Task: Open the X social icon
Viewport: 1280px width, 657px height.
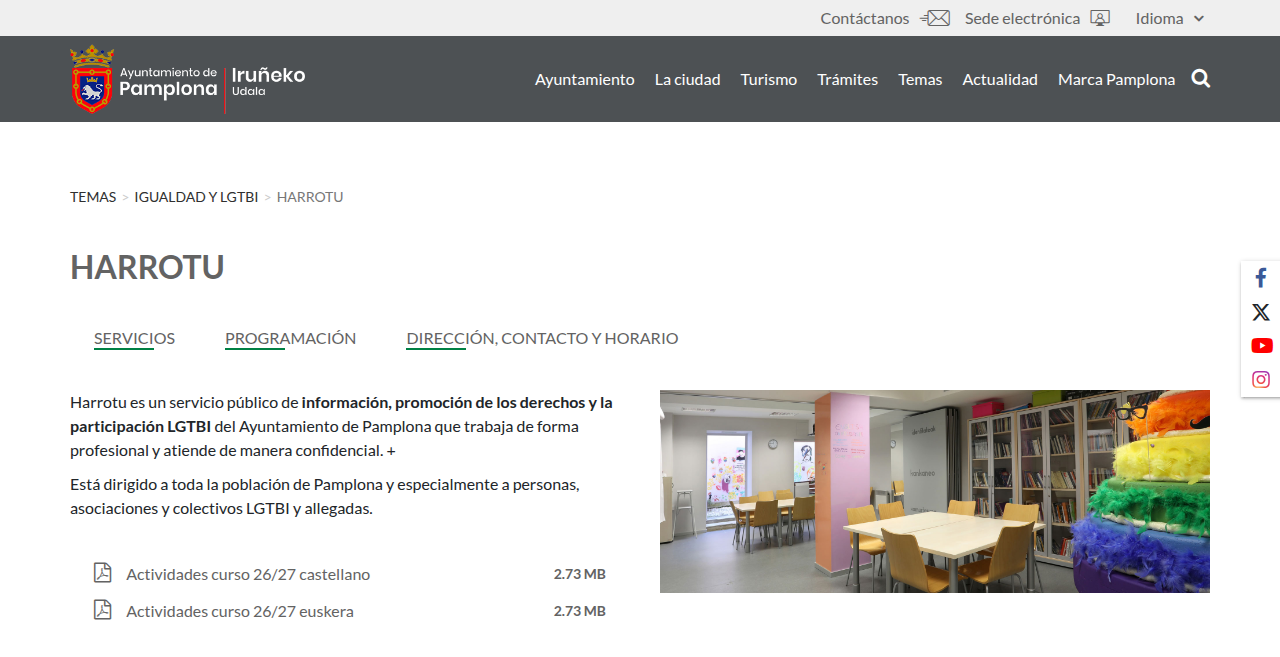Action: pyautogui.click(x=1261, y=312)
